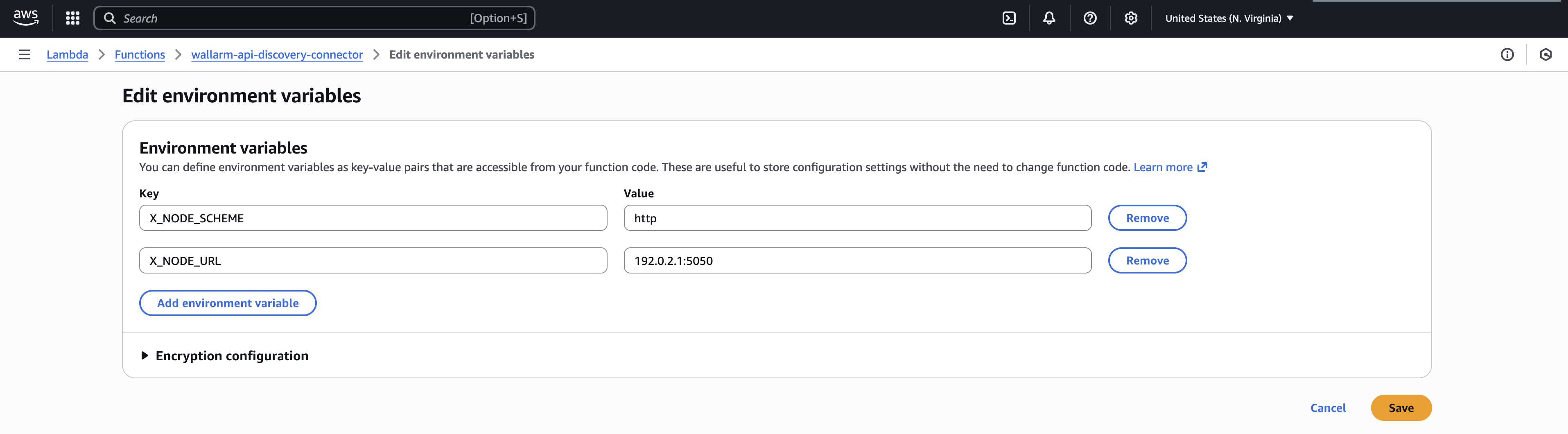Screen dimensions: 1568x434
Task: Navigate to the Lambda breadcrumb
Action: point(67,54)
